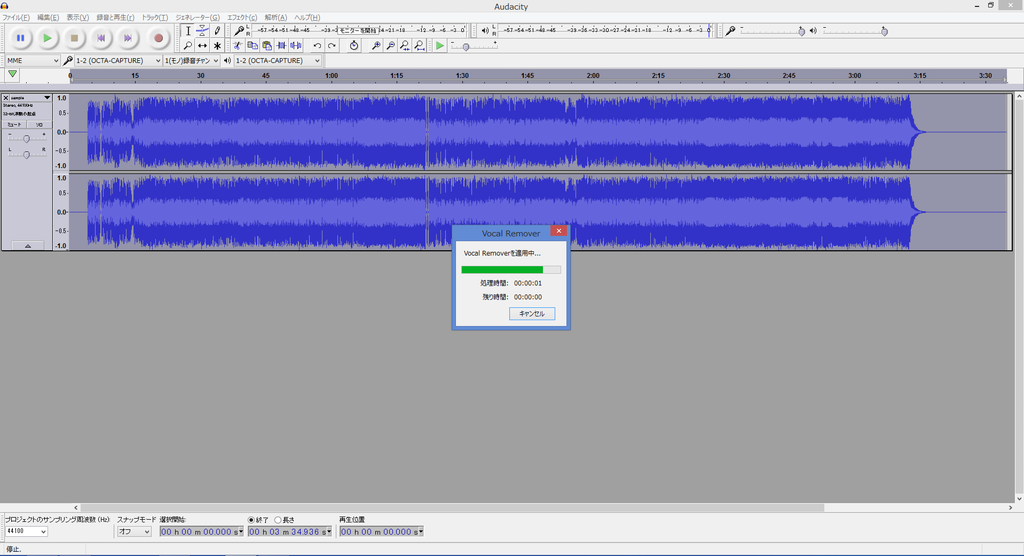Remove the sample track via its X button
Screen dimensions: 1024x556
pyautogui.click(x=6, y=97)
